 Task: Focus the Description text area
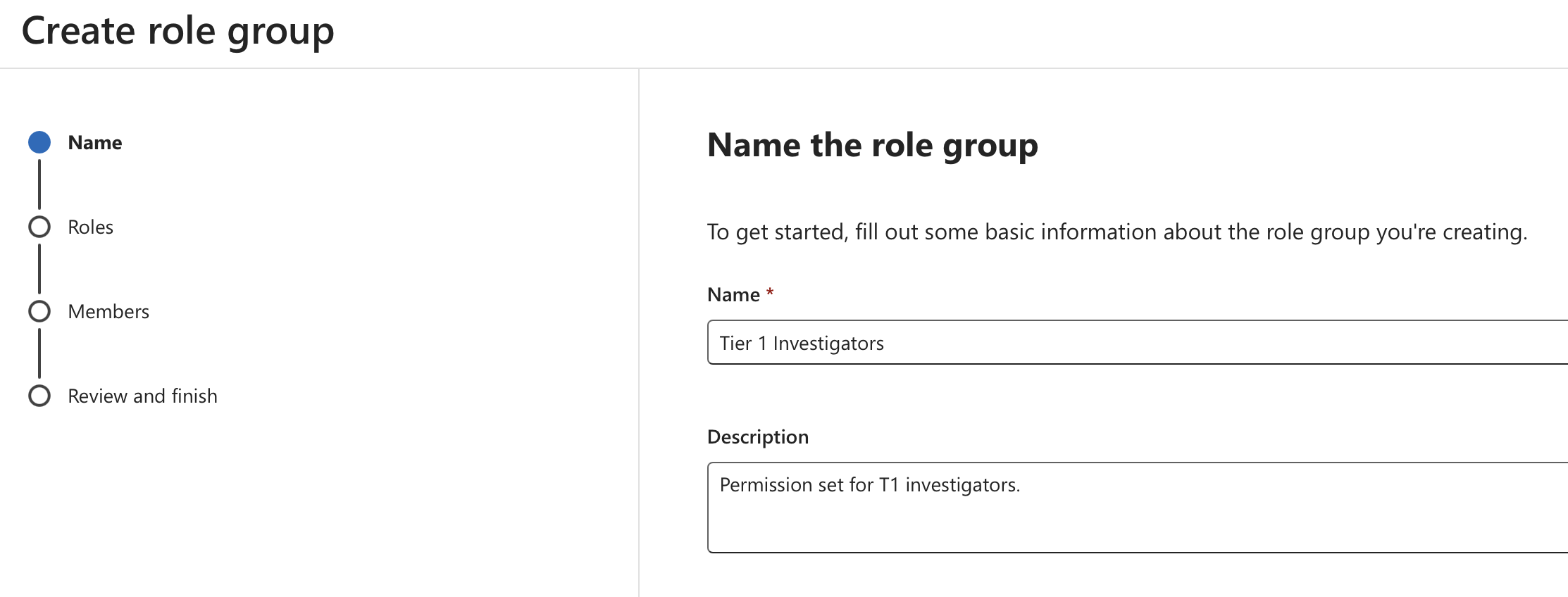click(1127, 521)
